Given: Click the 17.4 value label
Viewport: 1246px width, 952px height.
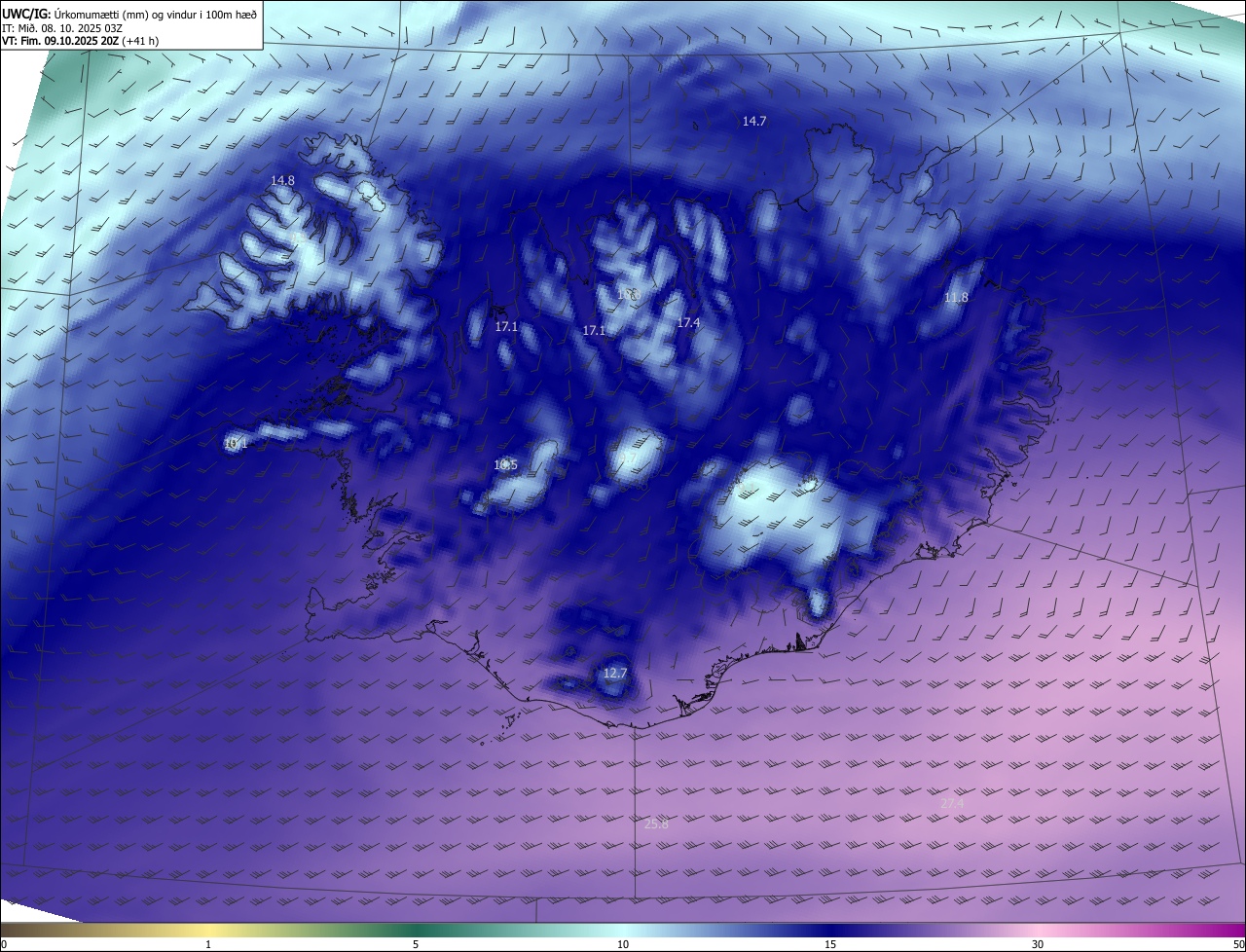Looking at the screenshot, I should [x=689, y=322].
